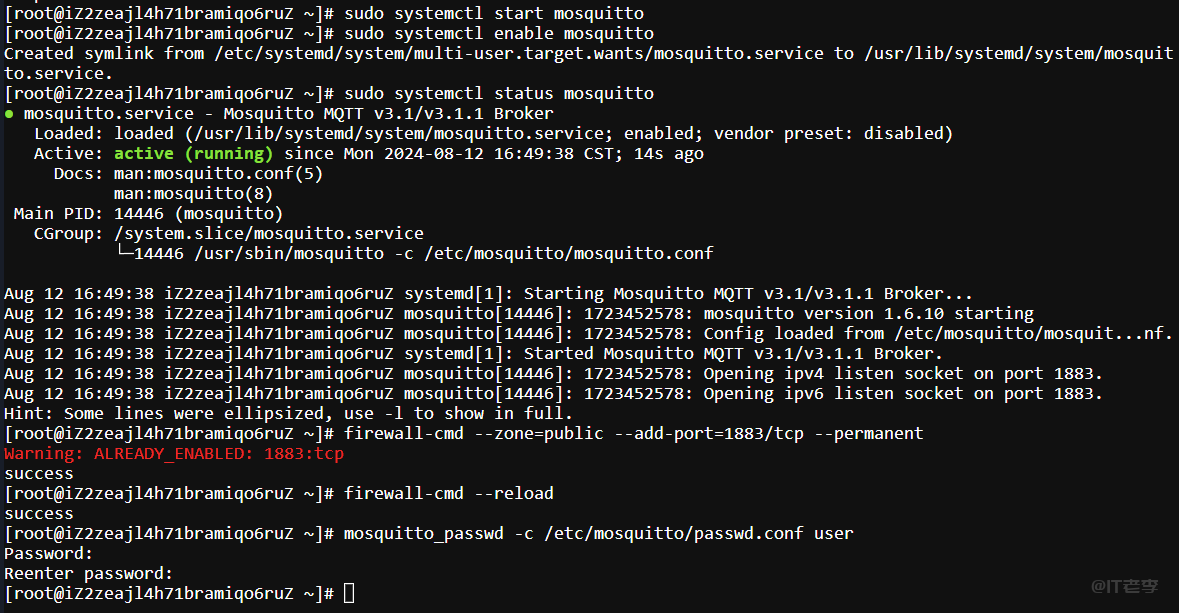This screenshot has height=613, width=1179.
Task: Click the watermark logo in the bottom-right corner
Action: click(1124, 586)
